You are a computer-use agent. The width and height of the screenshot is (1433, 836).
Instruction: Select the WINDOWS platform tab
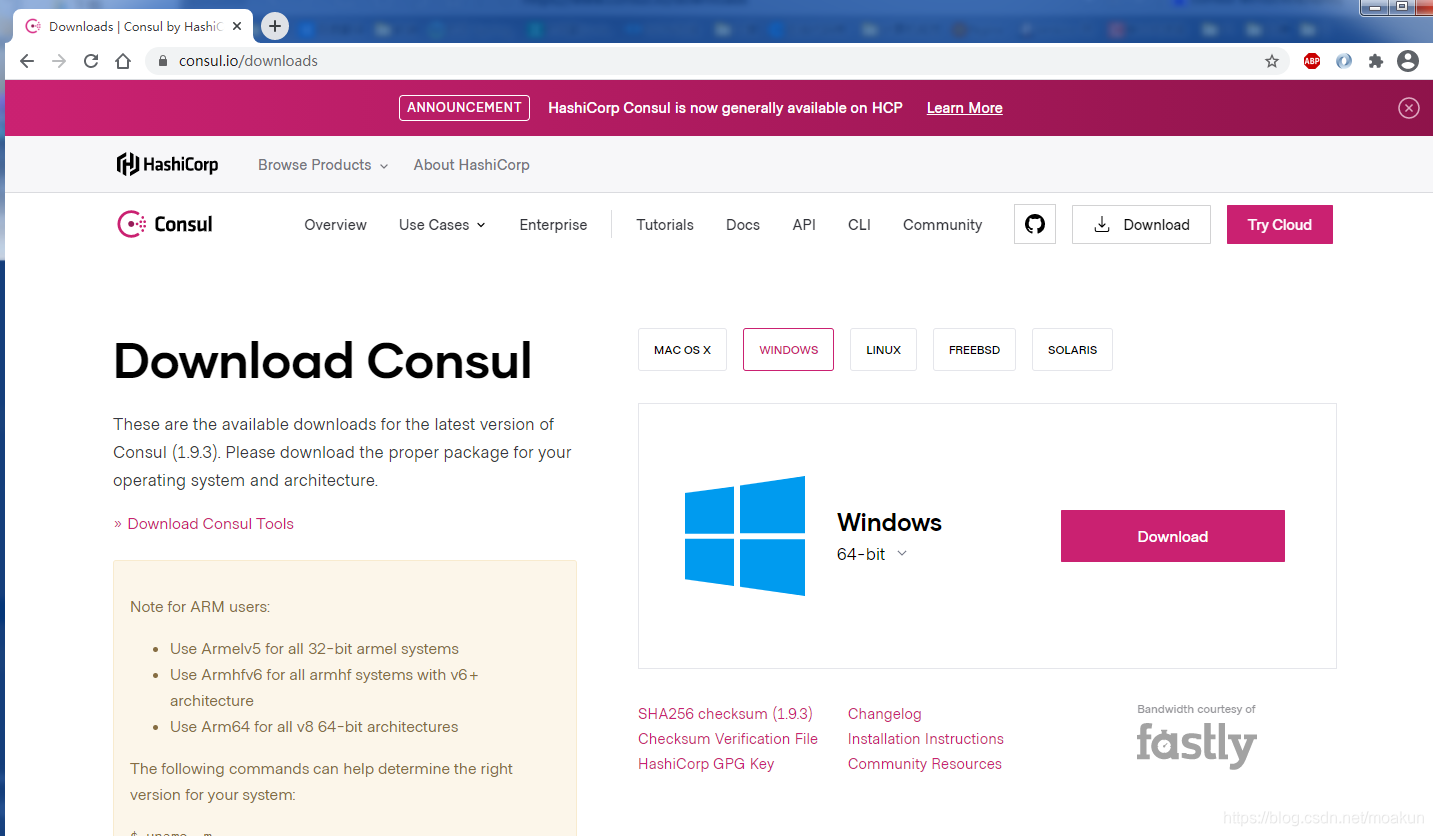(x=788, y=350)
